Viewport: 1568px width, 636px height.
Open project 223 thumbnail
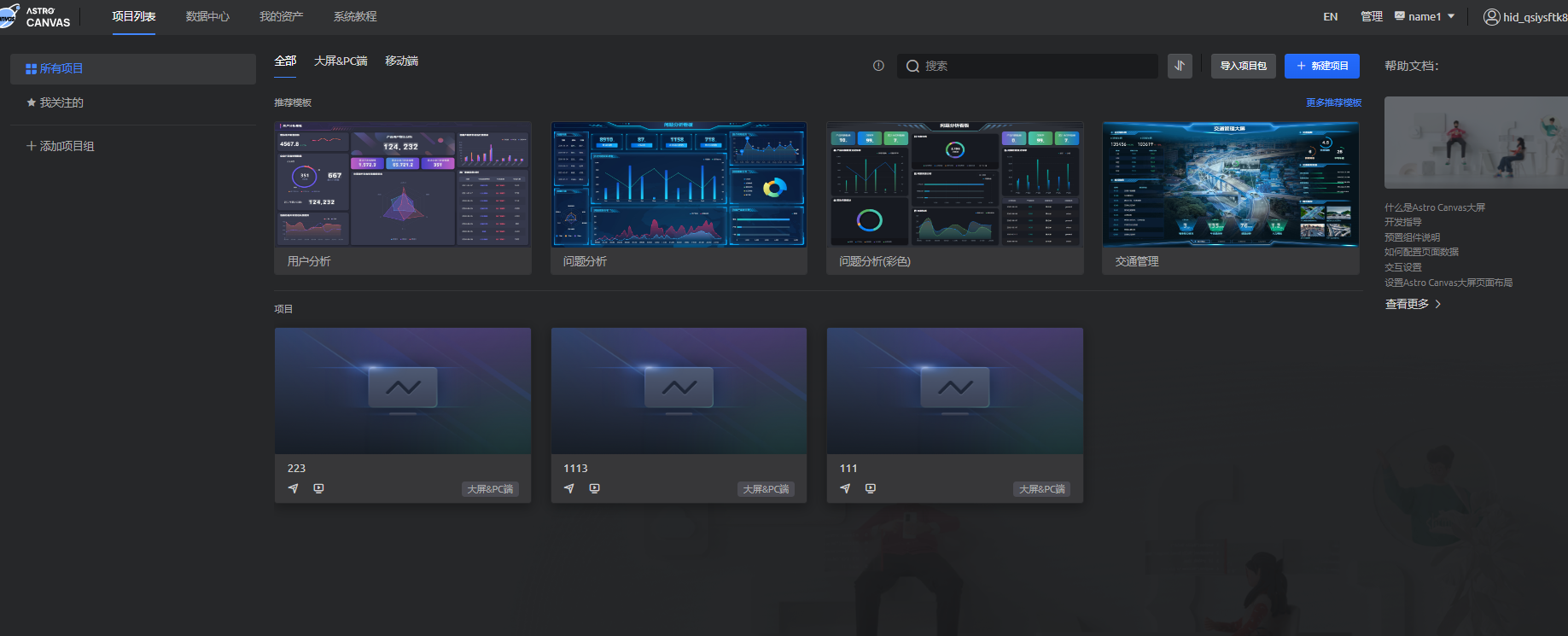(x=403, y=391)
